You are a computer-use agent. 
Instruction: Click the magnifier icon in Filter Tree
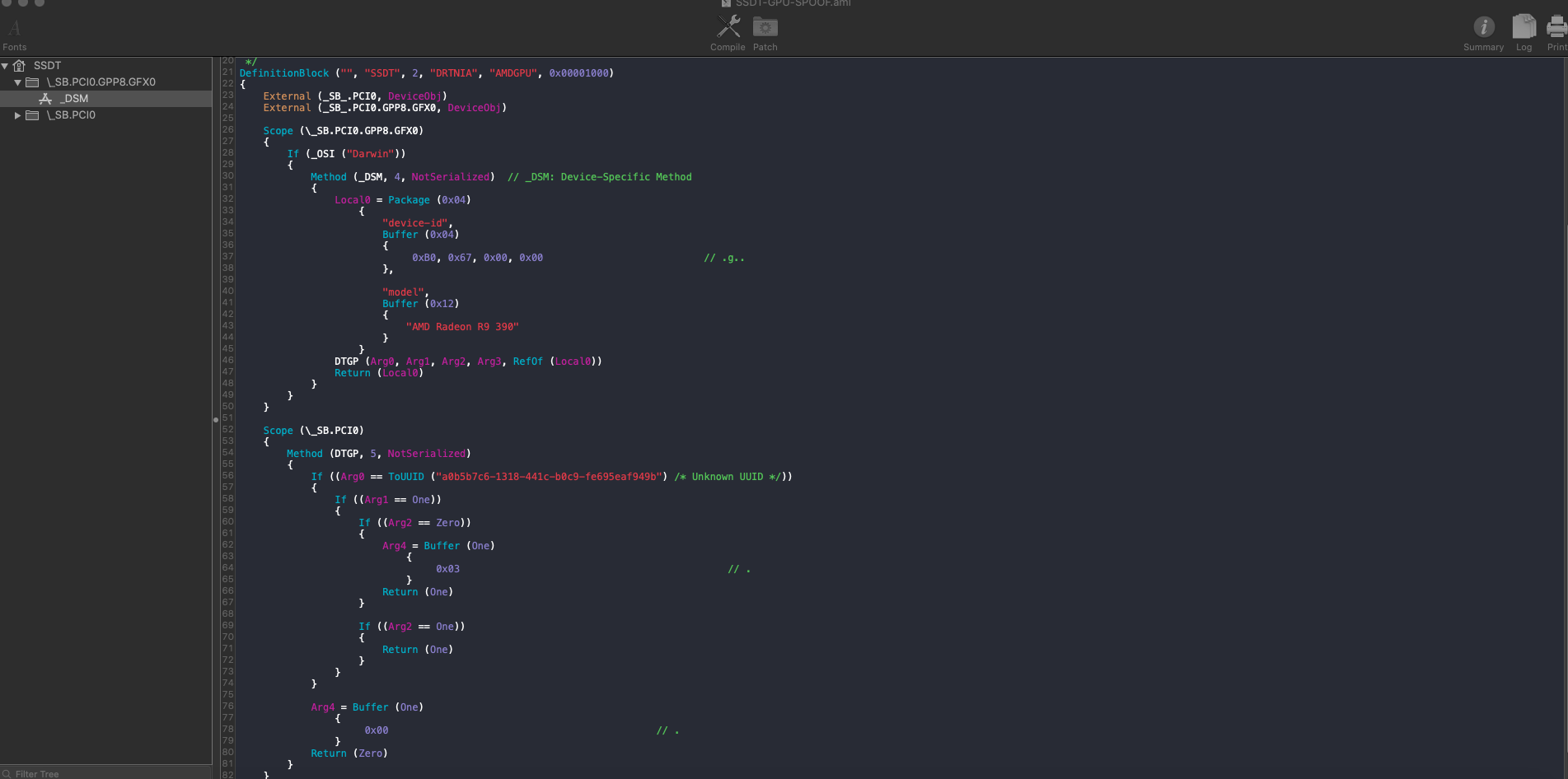click(x=7, y=773)
